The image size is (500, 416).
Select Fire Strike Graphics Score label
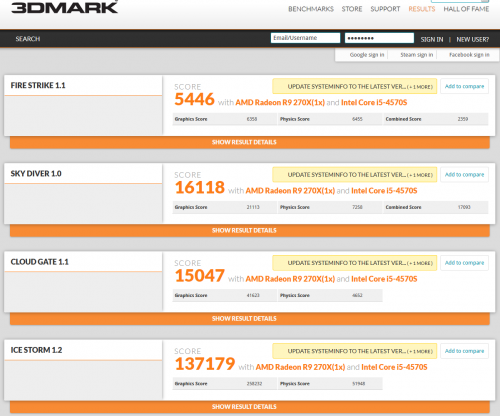coord(191,119)
